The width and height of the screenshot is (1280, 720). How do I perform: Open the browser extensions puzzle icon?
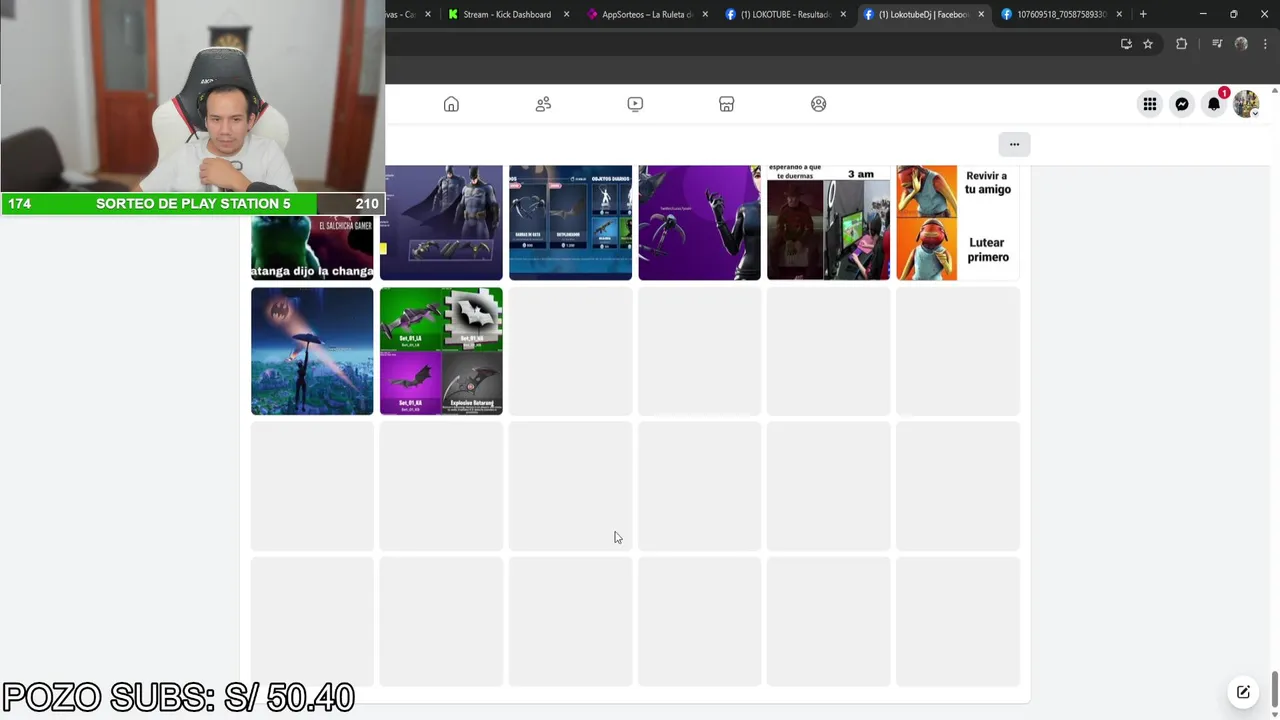[1181, 44]
